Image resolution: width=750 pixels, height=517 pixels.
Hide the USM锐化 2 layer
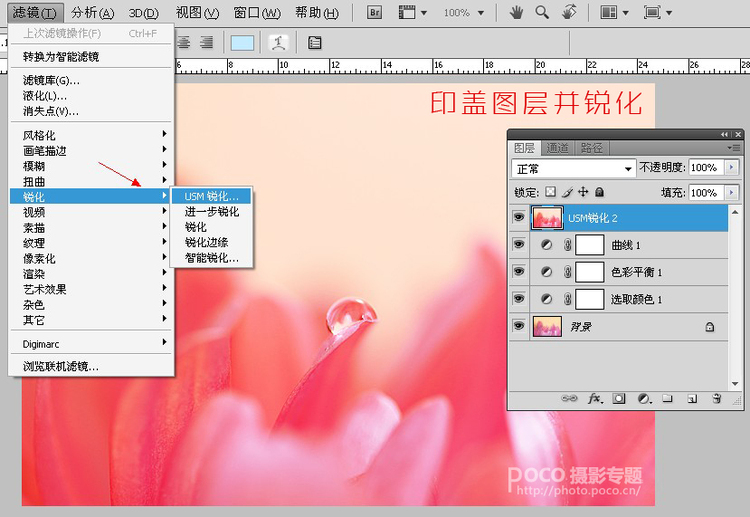[x=519, y=218]
